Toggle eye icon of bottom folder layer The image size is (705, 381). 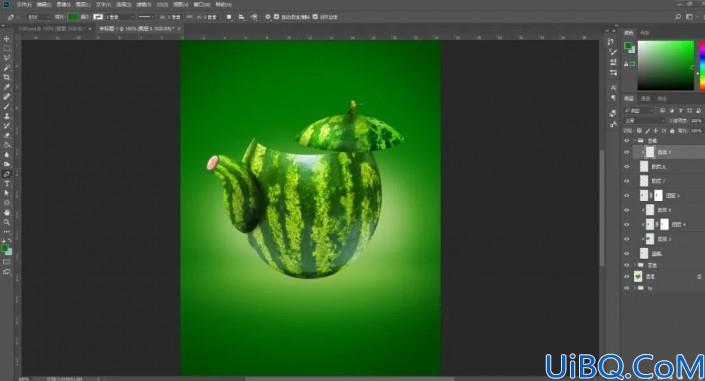pos(627,288)
